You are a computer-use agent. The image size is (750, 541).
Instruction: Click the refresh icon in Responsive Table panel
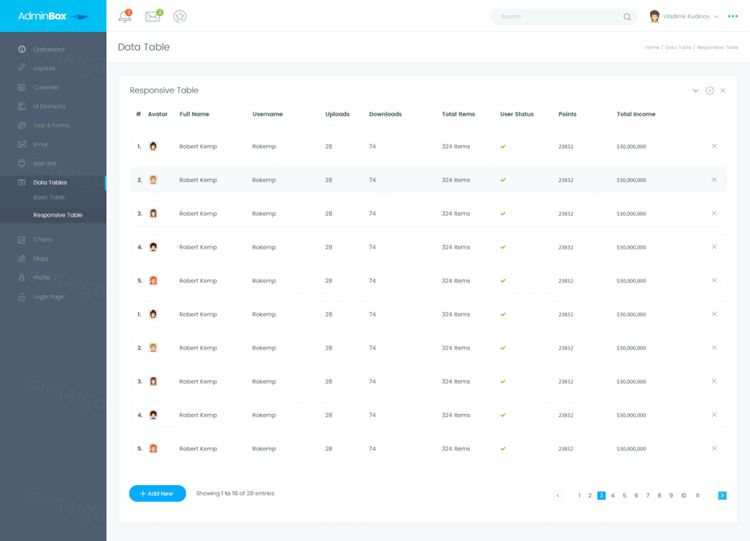710,90
